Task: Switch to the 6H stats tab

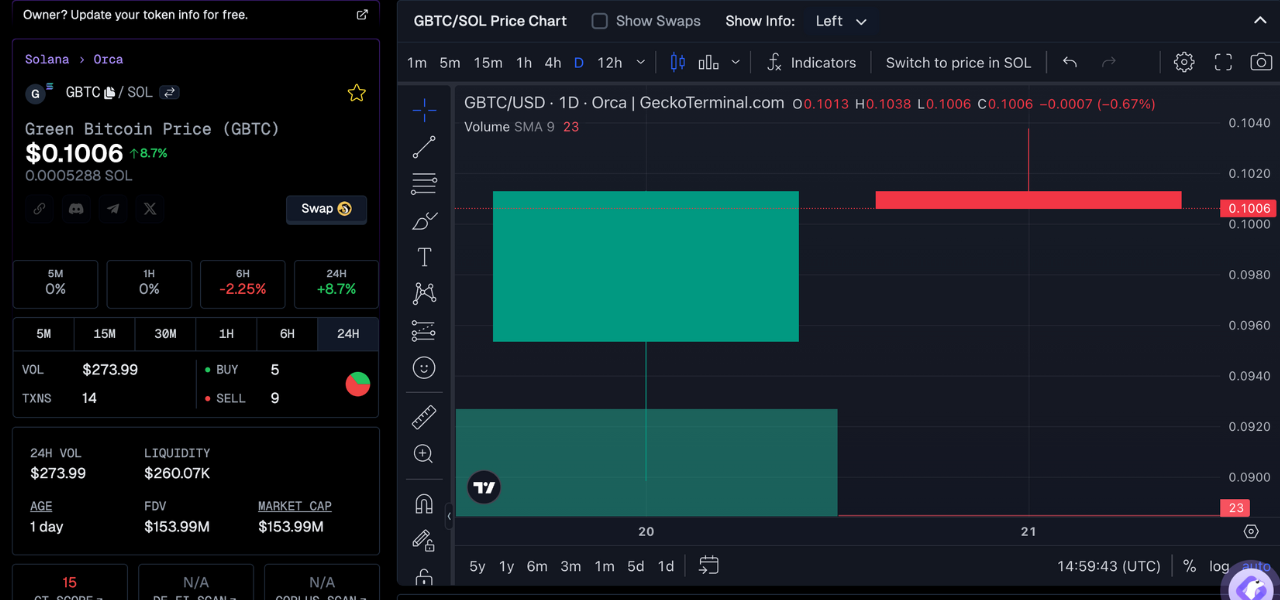Action: coord(287,334)
